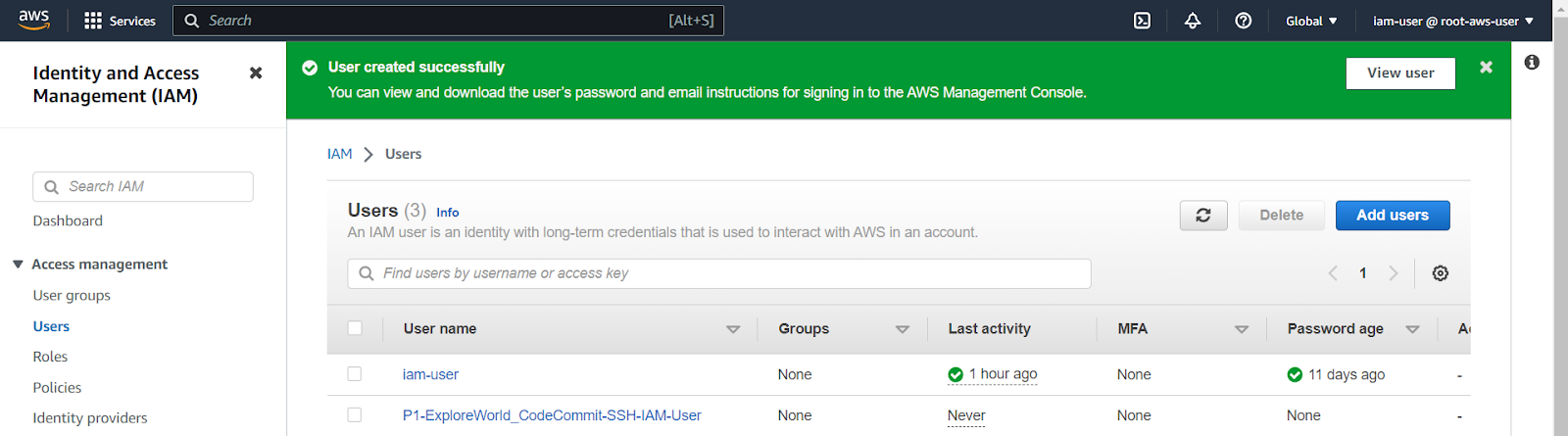Go to next page arrow
The width and height of the screenshot is (1568, 436).
(x=1394, y=273)
